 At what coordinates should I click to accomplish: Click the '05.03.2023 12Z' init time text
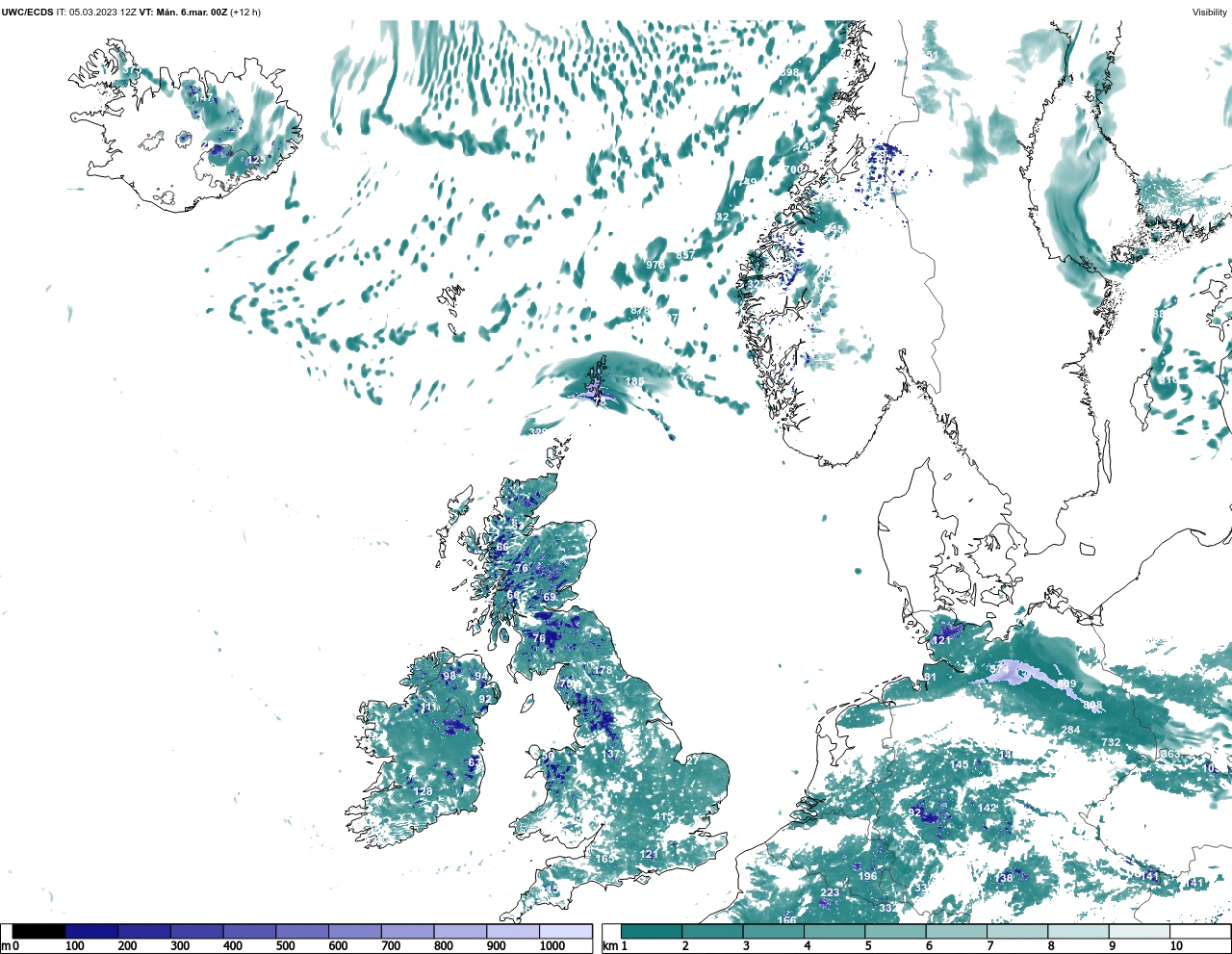103,13
